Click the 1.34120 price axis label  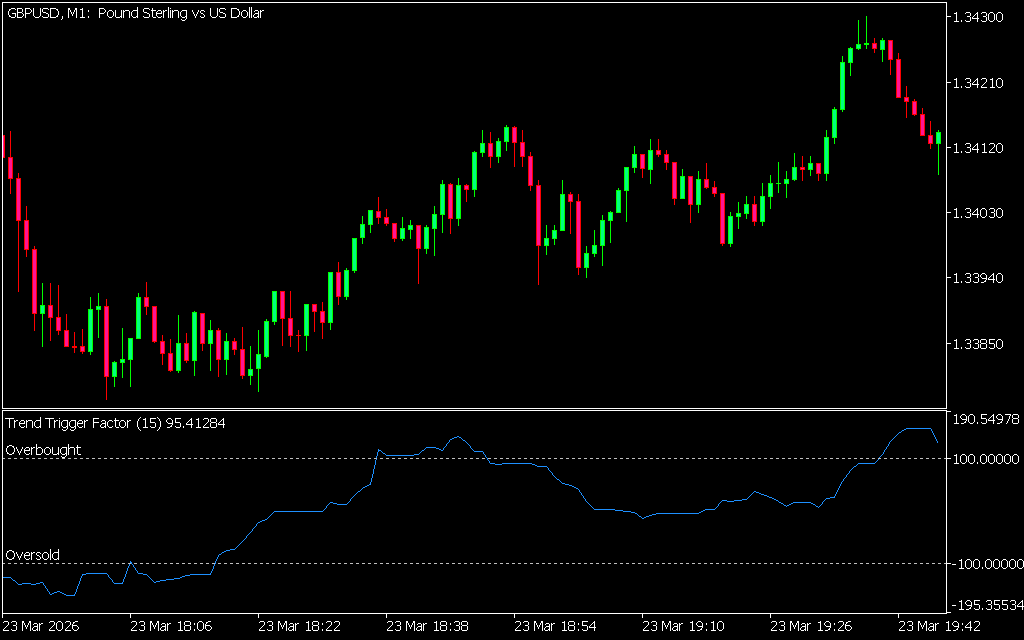pos(983,148)
